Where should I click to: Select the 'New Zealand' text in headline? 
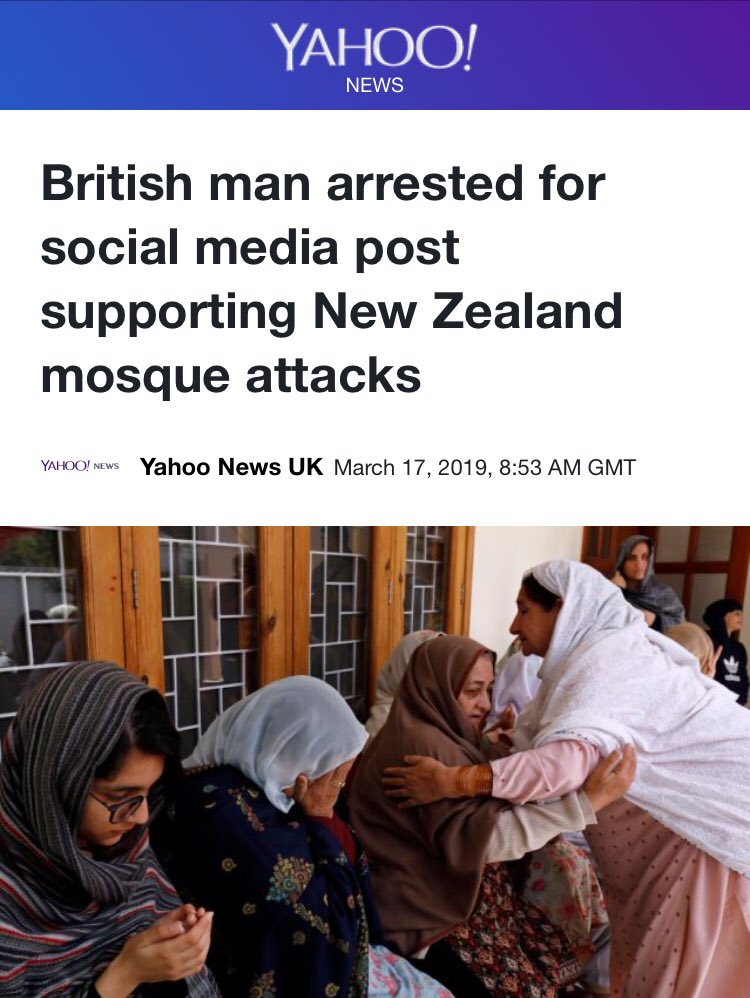click(467, 311)
